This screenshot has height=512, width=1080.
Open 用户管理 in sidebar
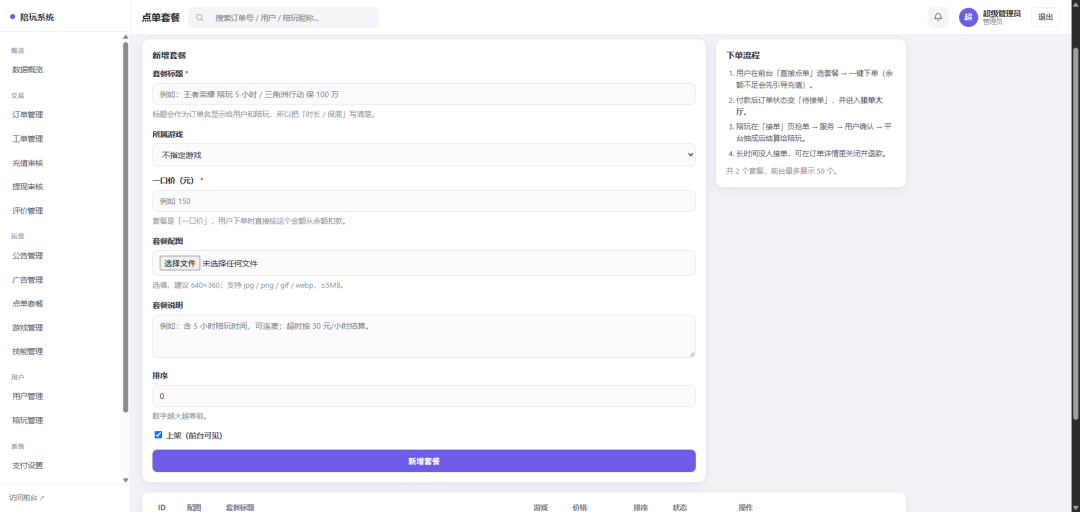(28, 396)
